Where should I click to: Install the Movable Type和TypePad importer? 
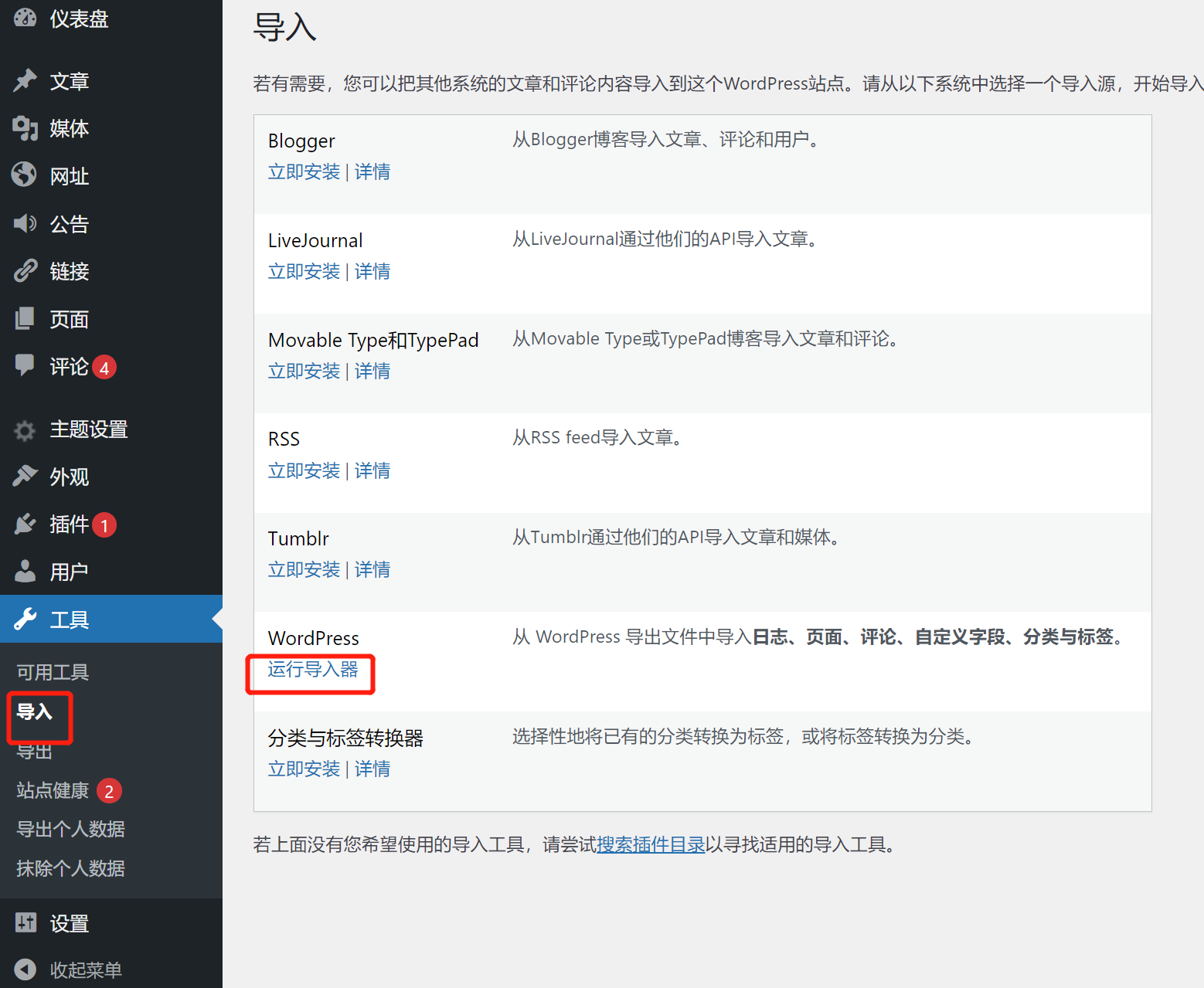(x=304, y=371)
